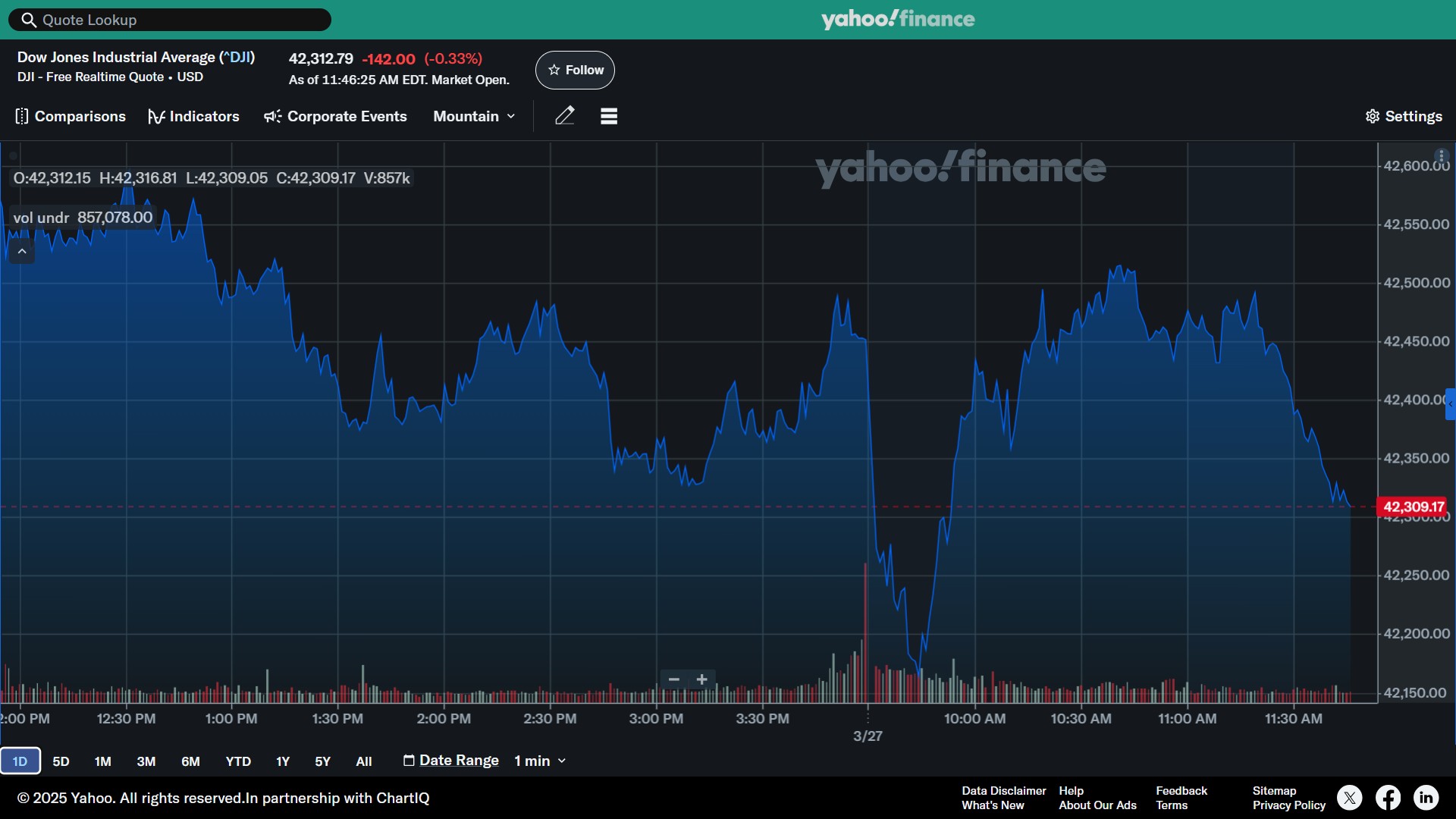The image size is (1456, 819).
Task: Select the 5D range tab
Action: tap(61, 761)
